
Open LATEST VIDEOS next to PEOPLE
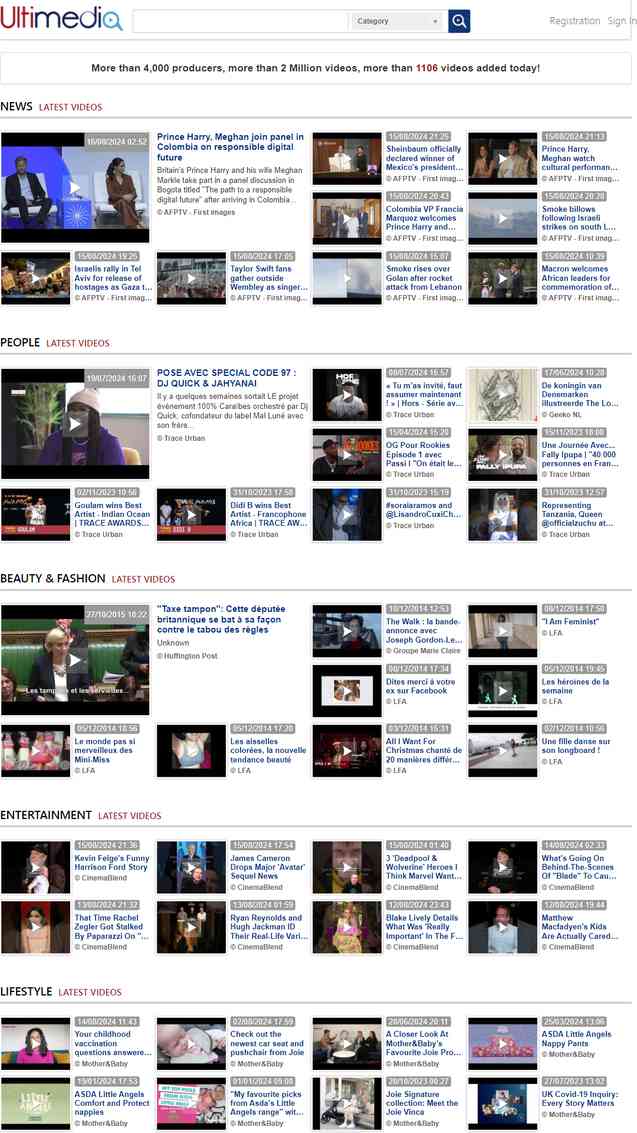click(78, 343)
